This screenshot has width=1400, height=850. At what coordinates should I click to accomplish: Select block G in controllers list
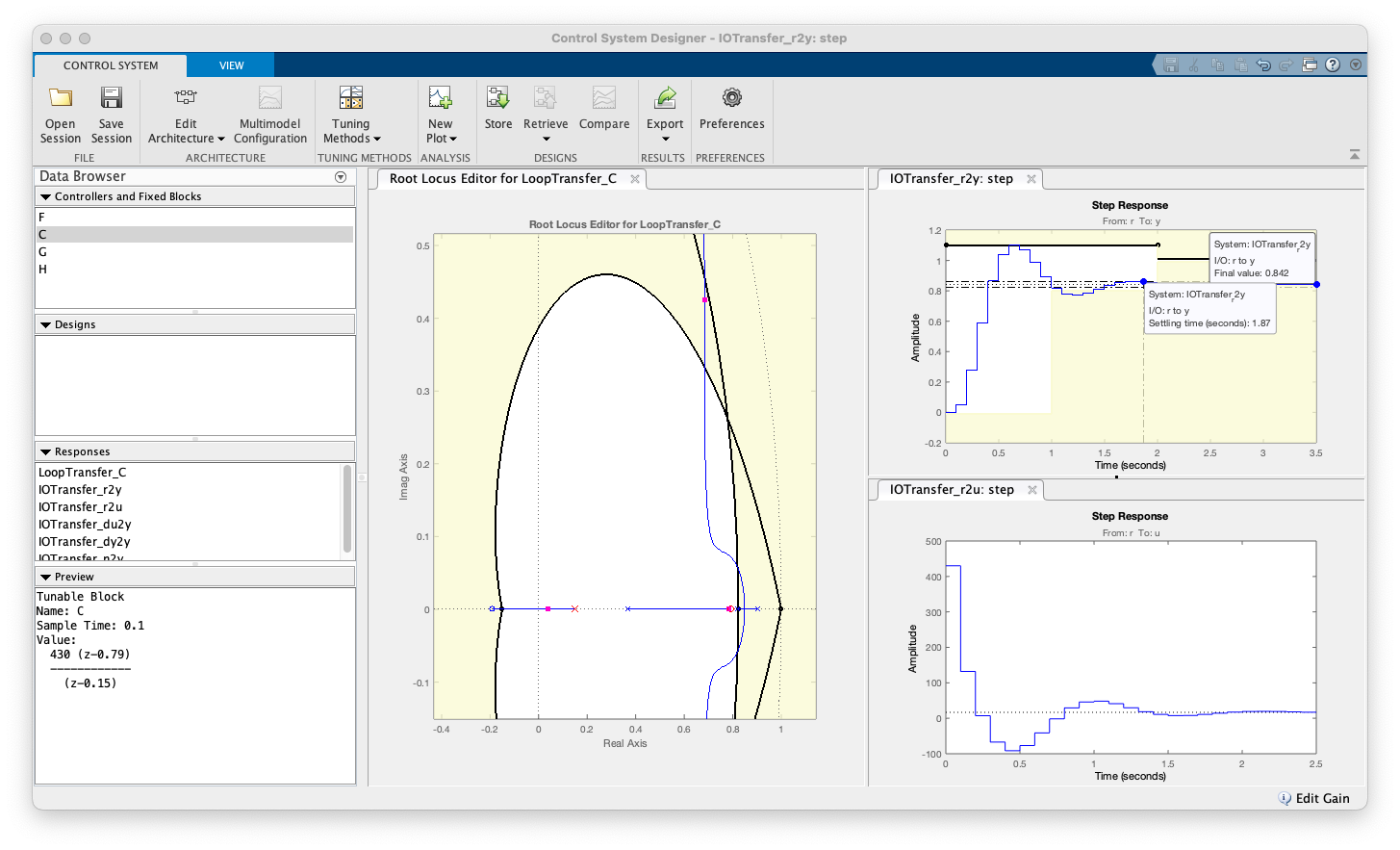[194, 252]
